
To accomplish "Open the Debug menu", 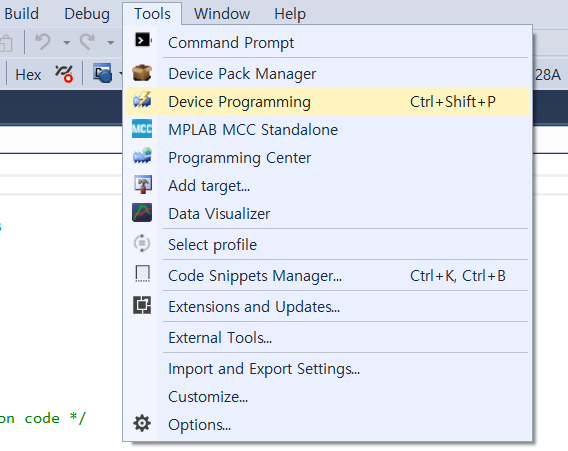I will click(x=87, y=14).
